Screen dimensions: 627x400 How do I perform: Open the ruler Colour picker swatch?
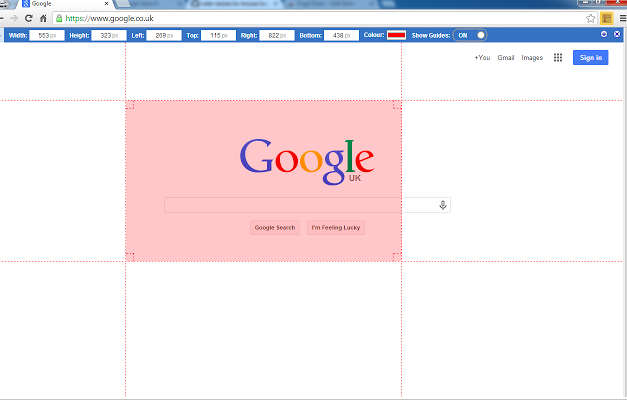pyautogui.click(x=396, y=35)
